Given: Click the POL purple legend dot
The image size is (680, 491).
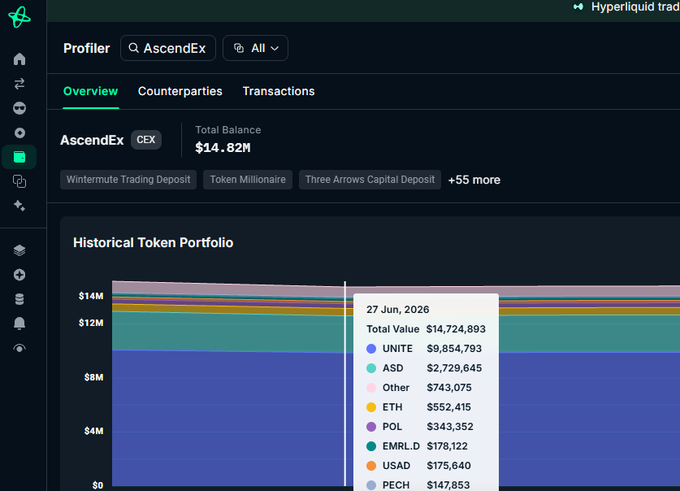Looking at the screenshot, I should (x=371, y=427).
